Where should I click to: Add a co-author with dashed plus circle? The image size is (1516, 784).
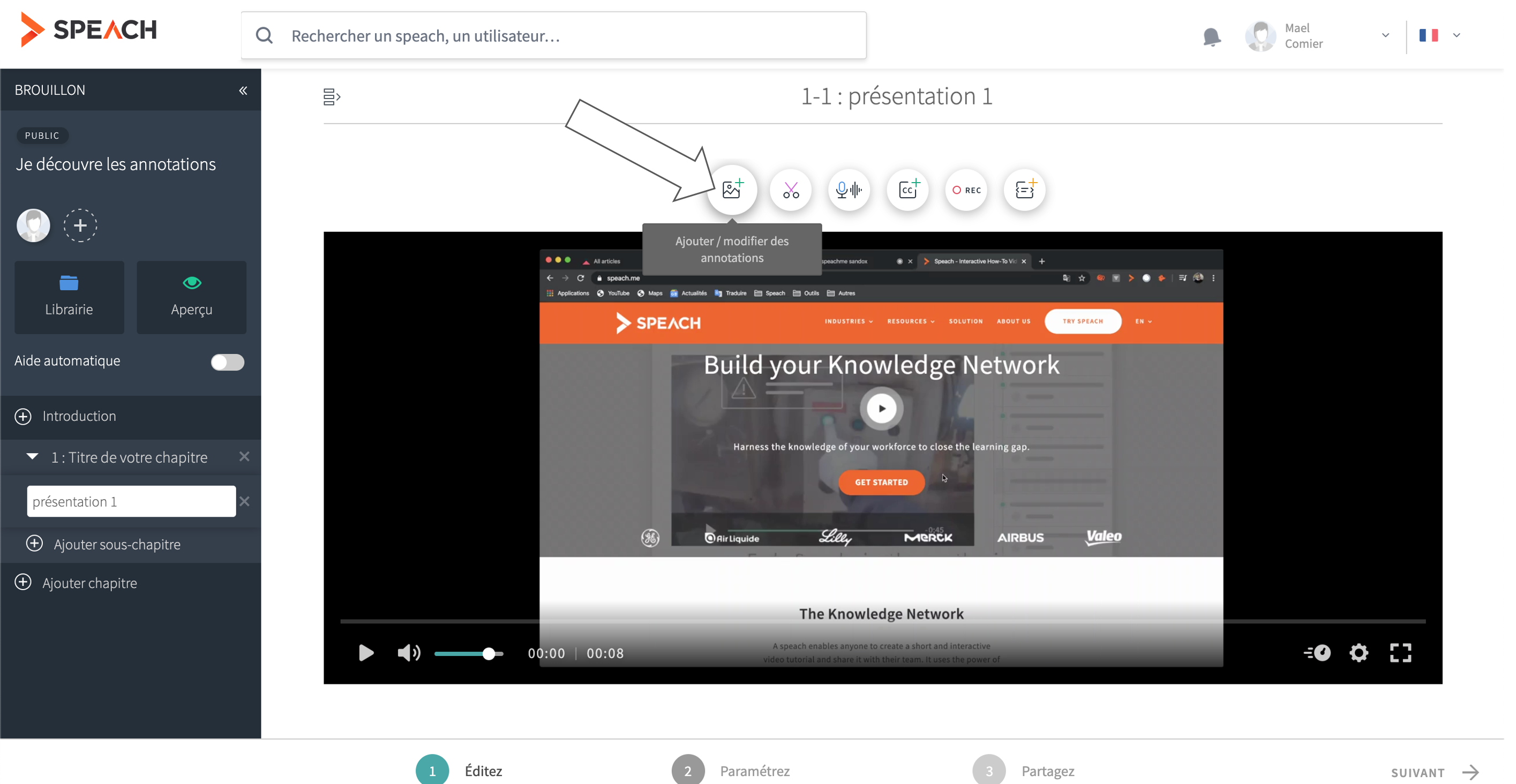pyautogui.click(x=80, y=225)
